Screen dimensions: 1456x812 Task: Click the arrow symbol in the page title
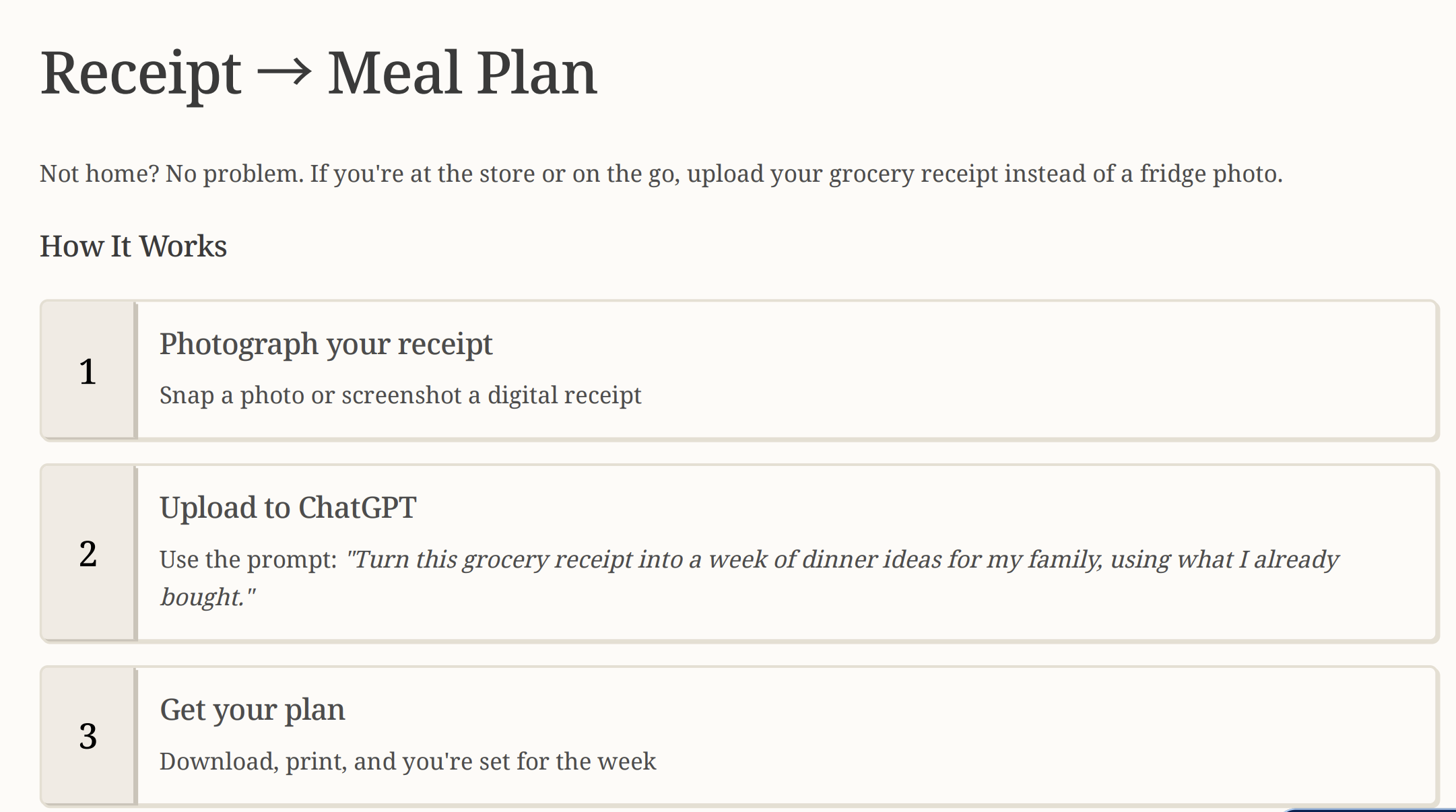[285, 73]
